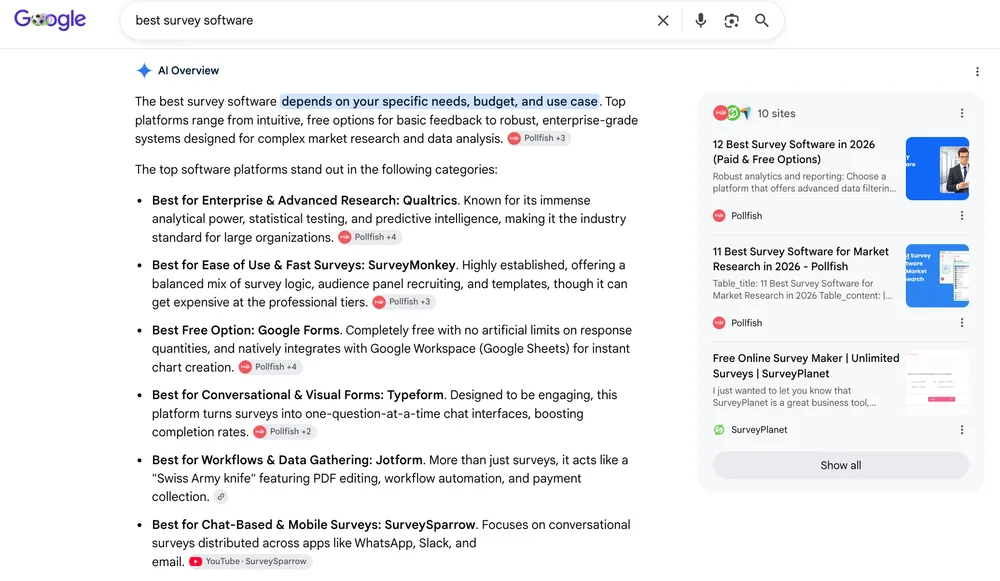Open the 'YouTube · SurveySparrow' source chip
The height and width of the screenshot is (581, 1000).
pyautogui.click(x=249, y=562)
